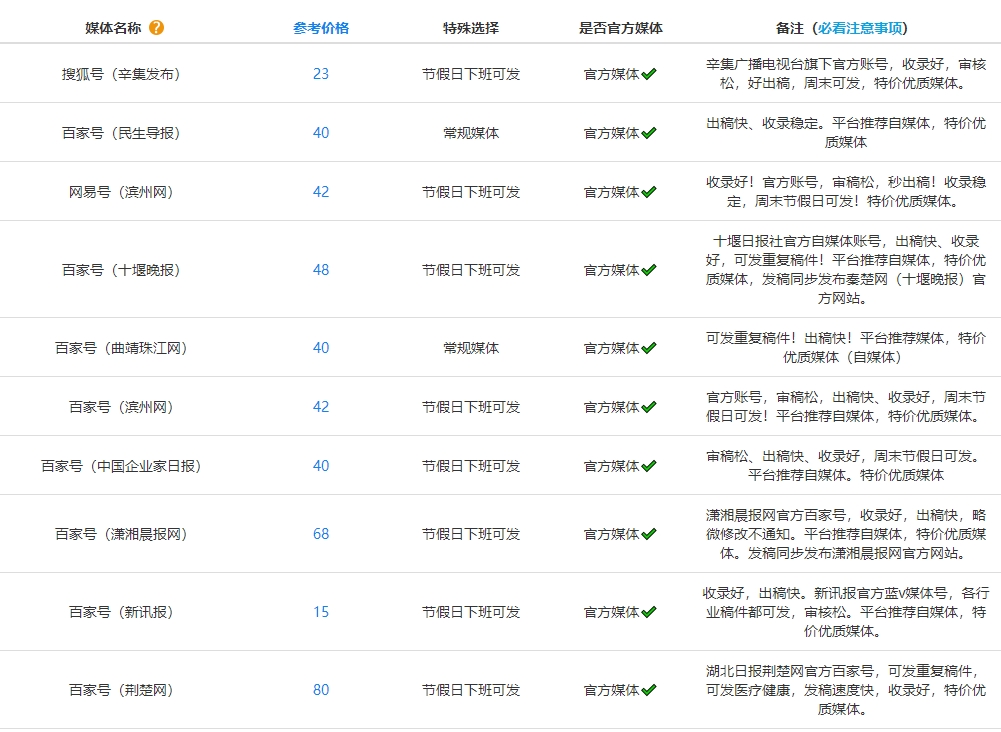
Task: Click price 48 for 百家号（十堰晚报）
Action: 321,270
